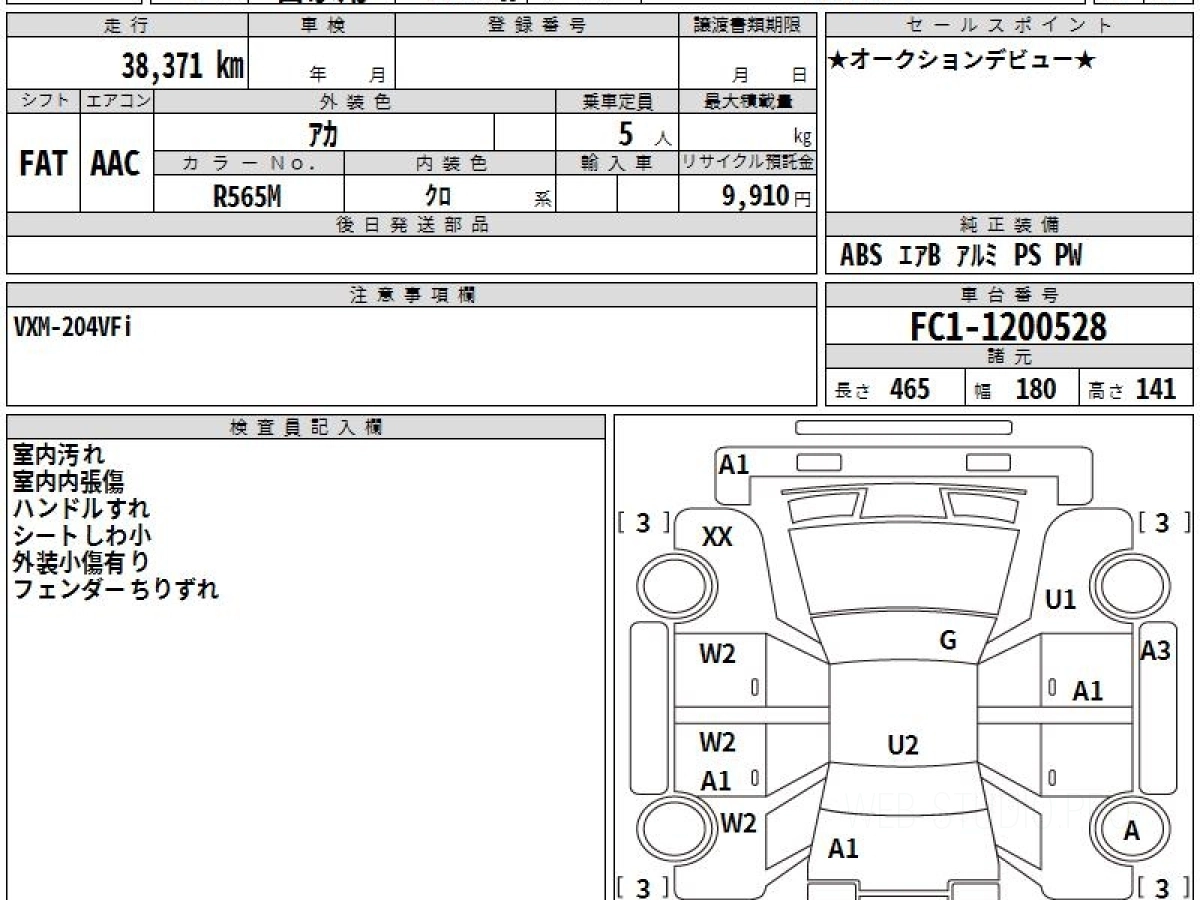Select the 走行 column header

click(x=127, y=26)
